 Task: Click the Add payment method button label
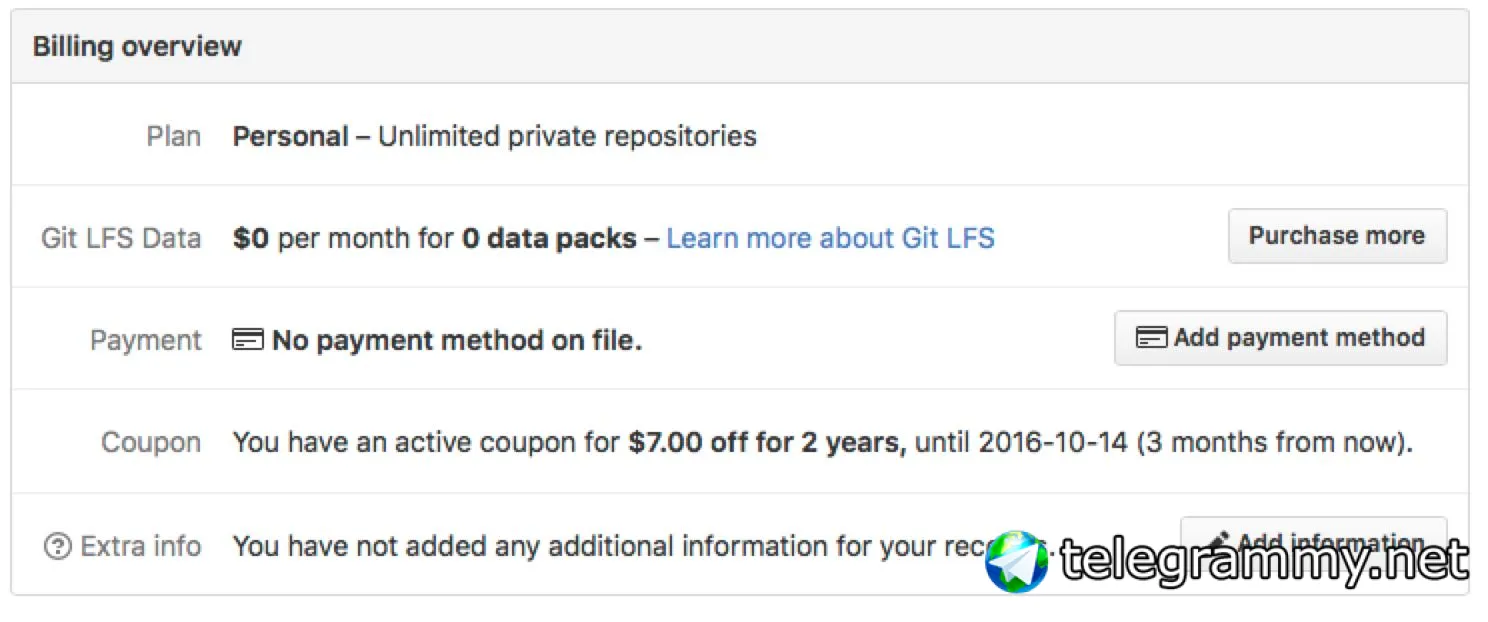tap(1299, 338)
